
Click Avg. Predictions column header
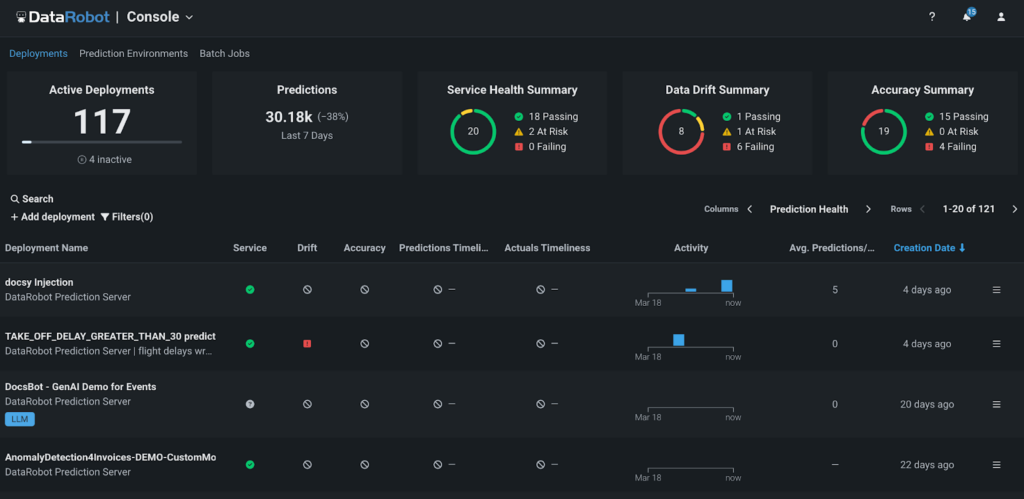pos(832,248)
